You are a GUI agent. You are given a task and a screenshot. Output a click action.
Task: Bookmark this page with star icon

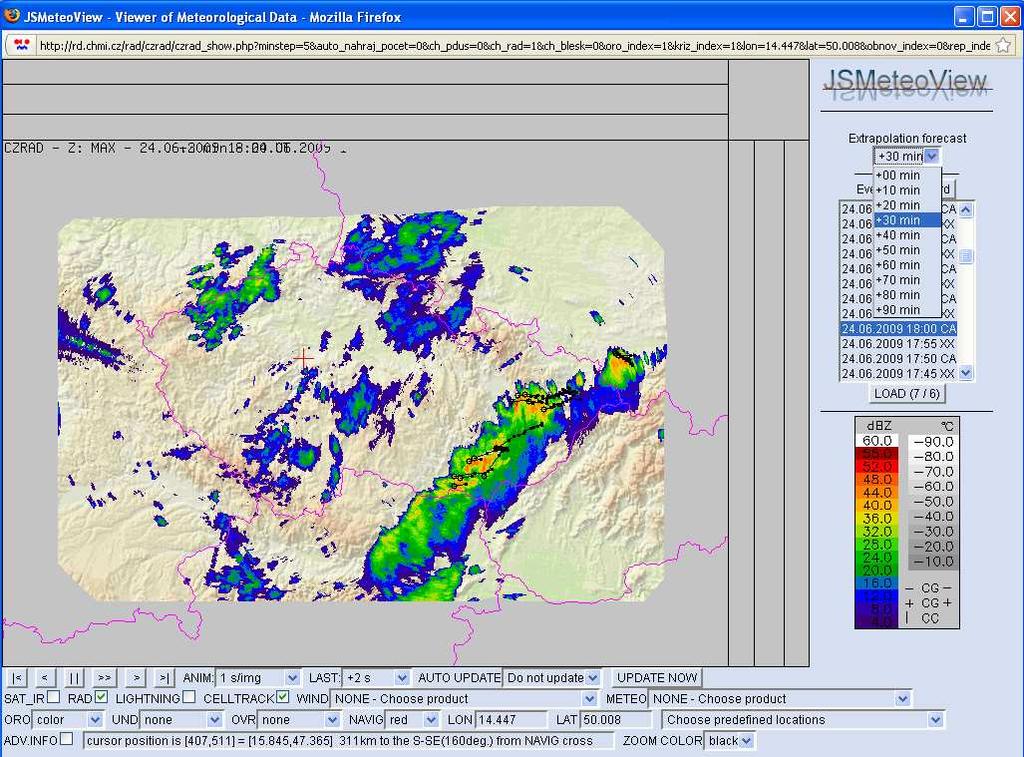point(1004,45)
